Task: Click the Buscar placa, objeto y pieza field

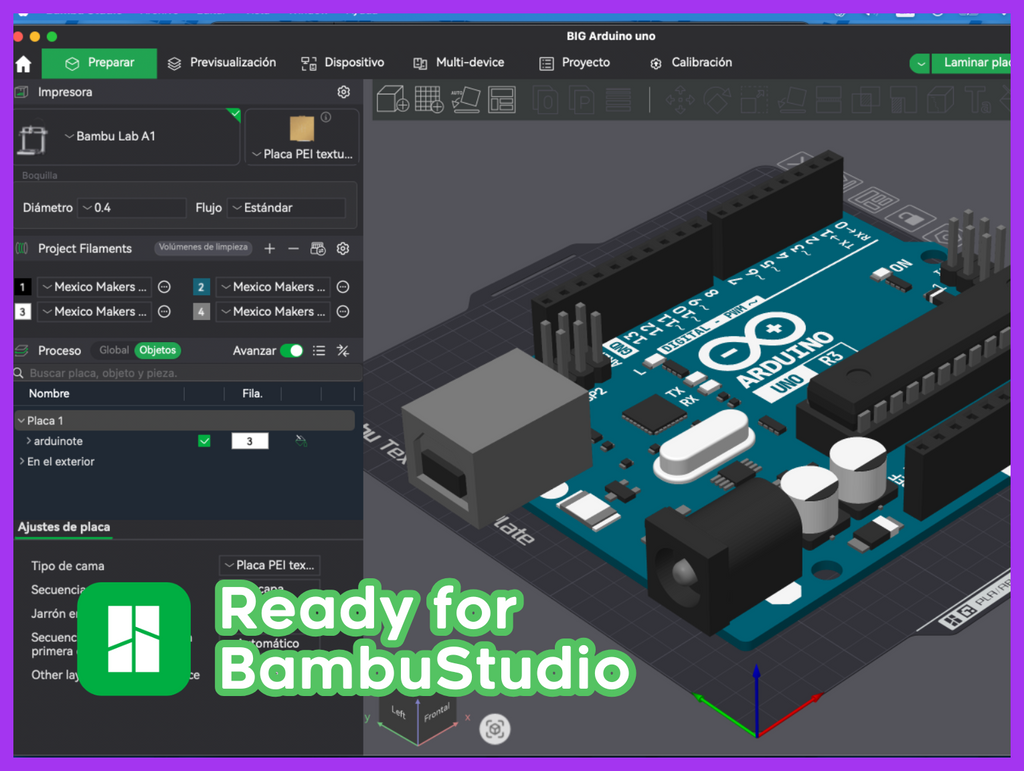Action: [x=188, y=373]
